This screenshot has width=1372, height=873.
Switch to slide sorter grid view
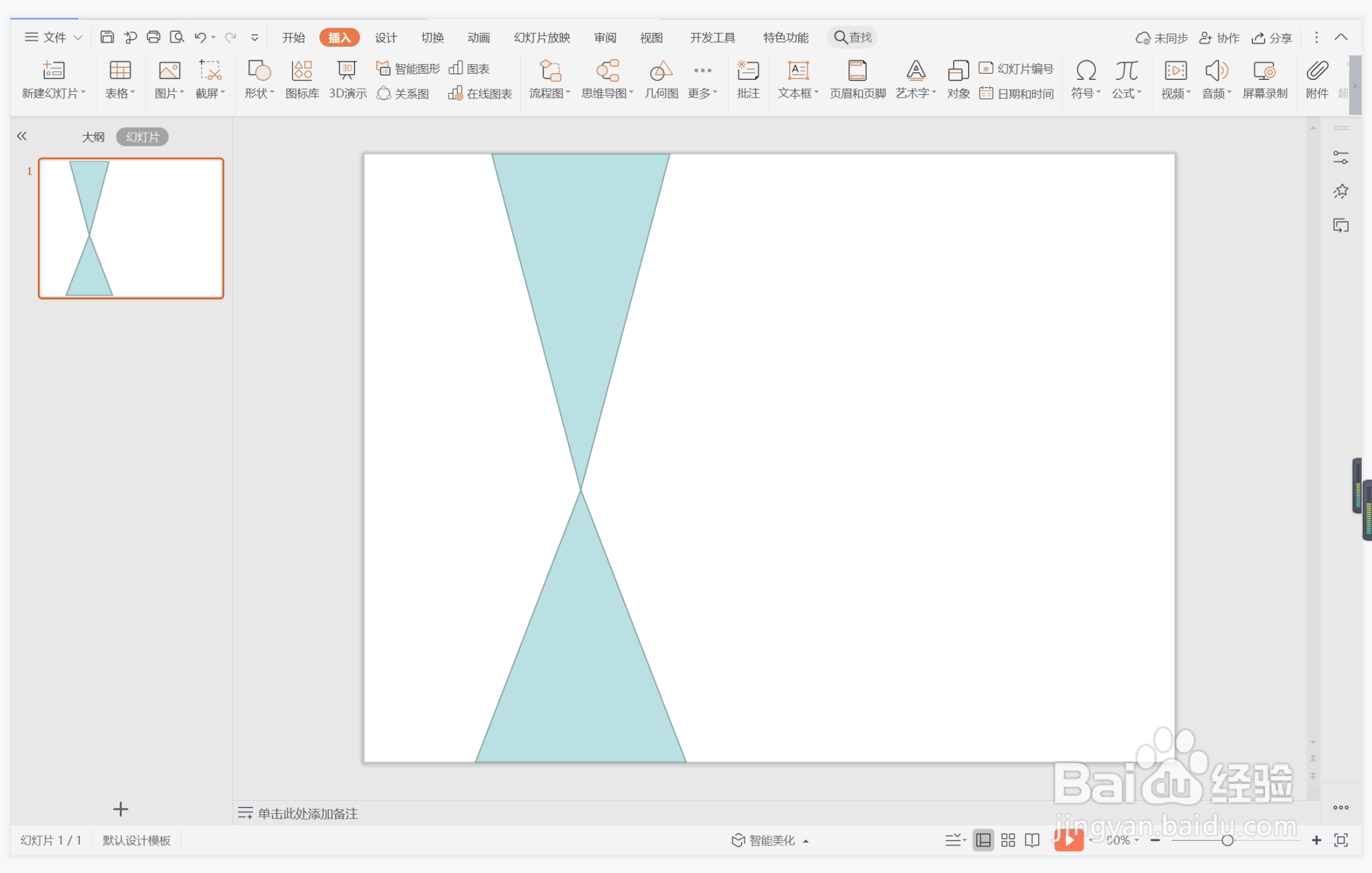1008,840
